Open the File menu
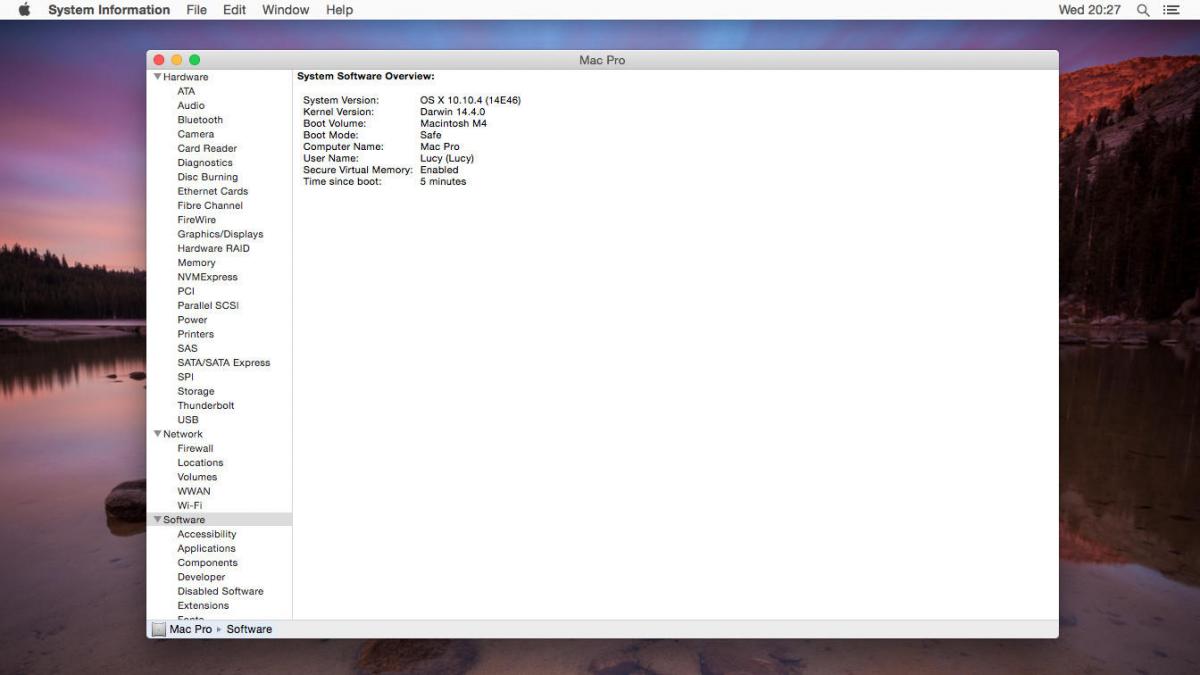The width and height of the screenshot is (1200, 675). (x=197, y=10)
